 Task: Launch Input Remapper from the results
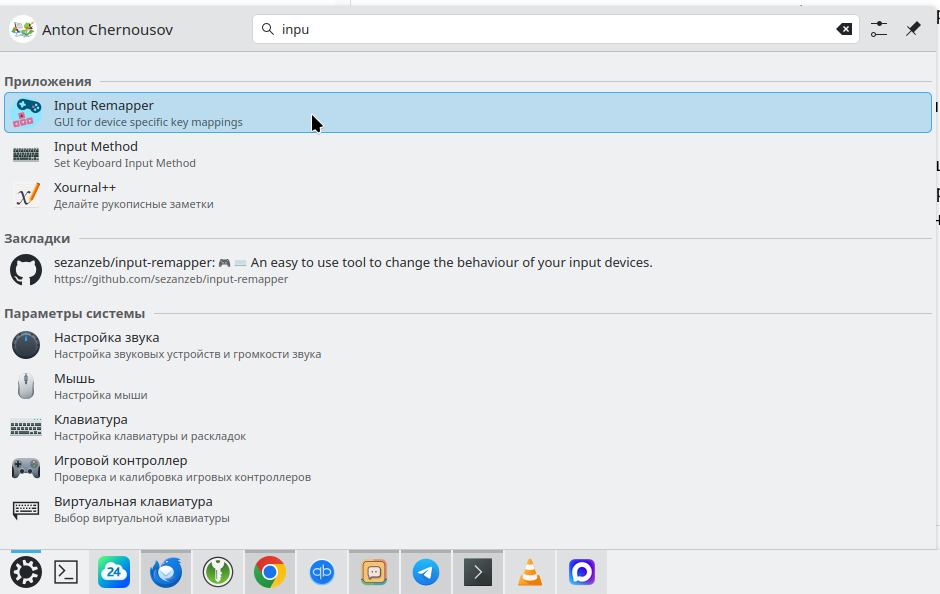pos(104,112)
